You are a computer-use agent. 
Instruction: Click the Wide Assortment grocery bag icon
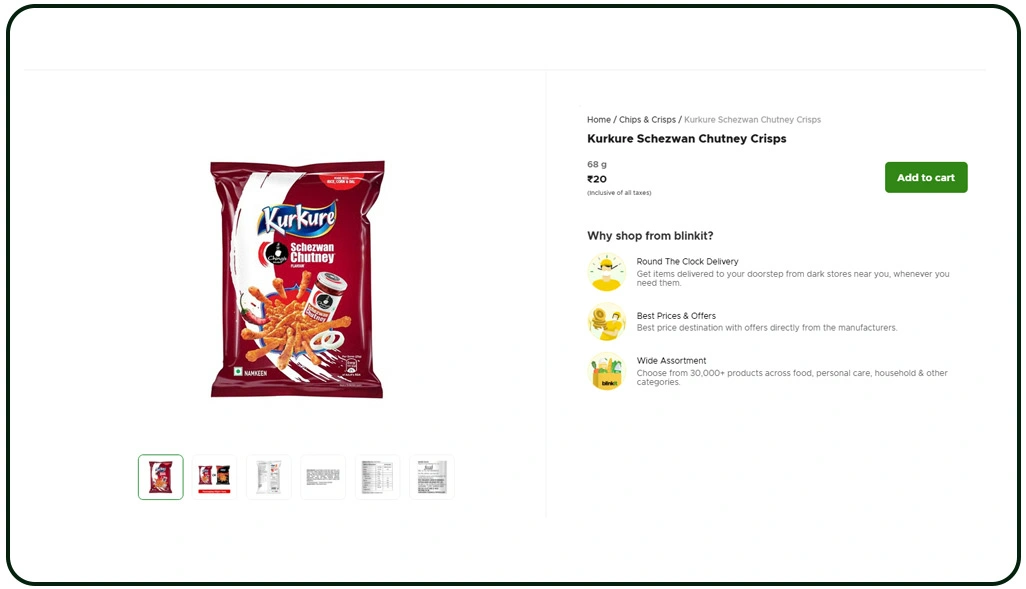point(607,371)
